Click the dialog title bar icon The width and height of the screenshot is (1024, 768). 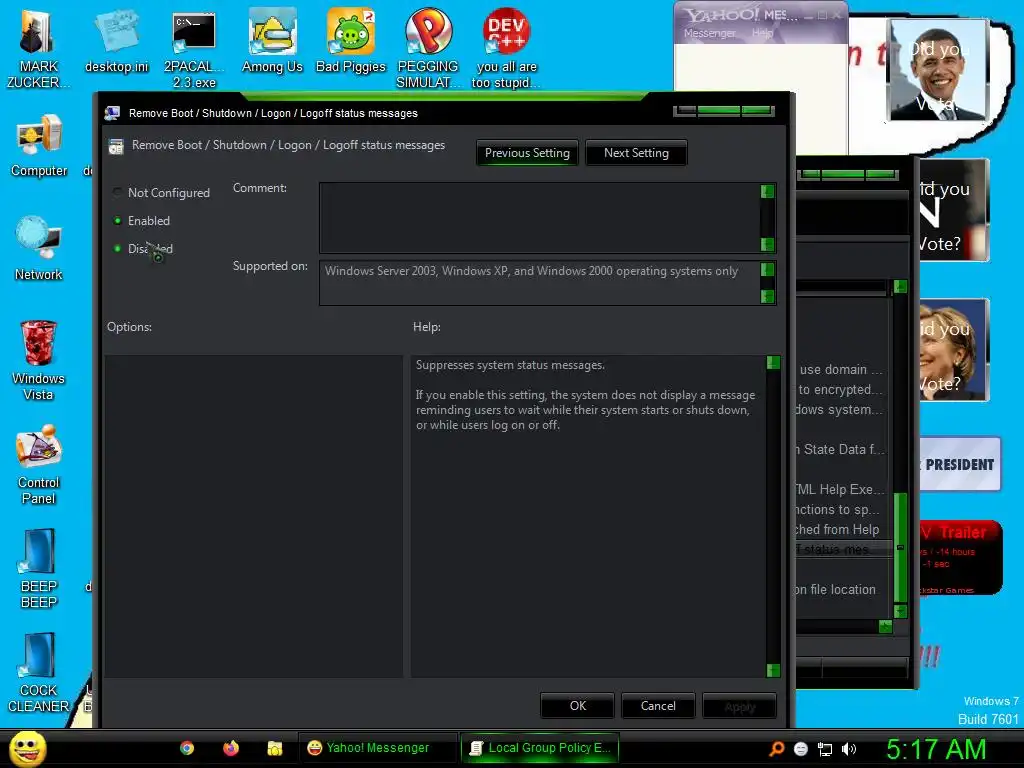point(112,113)
